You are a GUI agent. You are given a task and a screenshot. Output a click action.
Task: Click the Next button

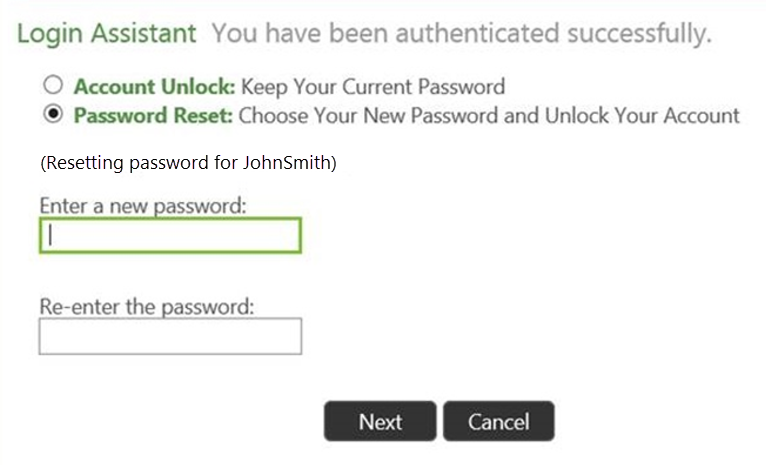pyautogui.click(x=380, y=422)
